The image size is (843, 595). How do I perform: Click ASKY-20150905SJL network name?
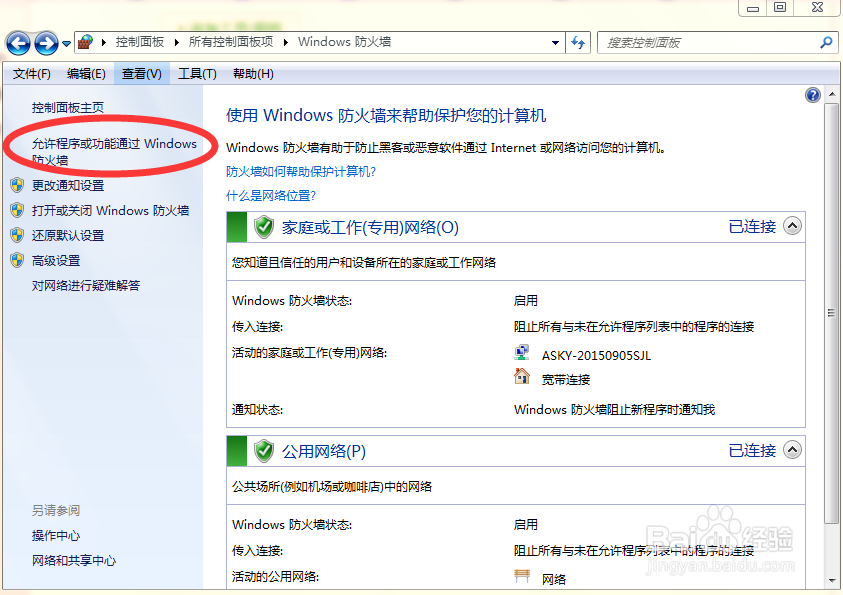[596, 356]
